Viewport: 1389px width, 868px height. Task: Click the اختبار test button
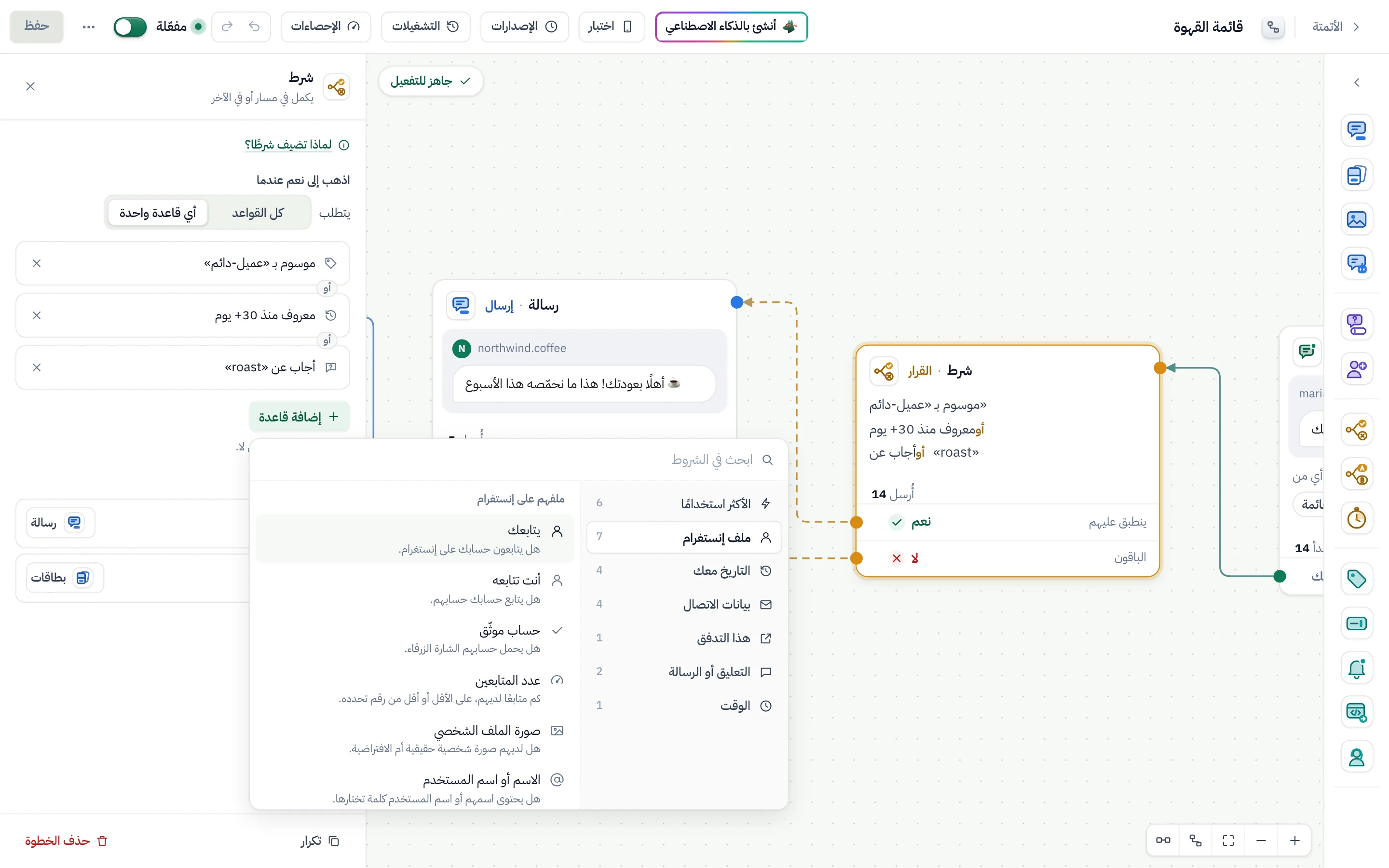tap(611, 27)
